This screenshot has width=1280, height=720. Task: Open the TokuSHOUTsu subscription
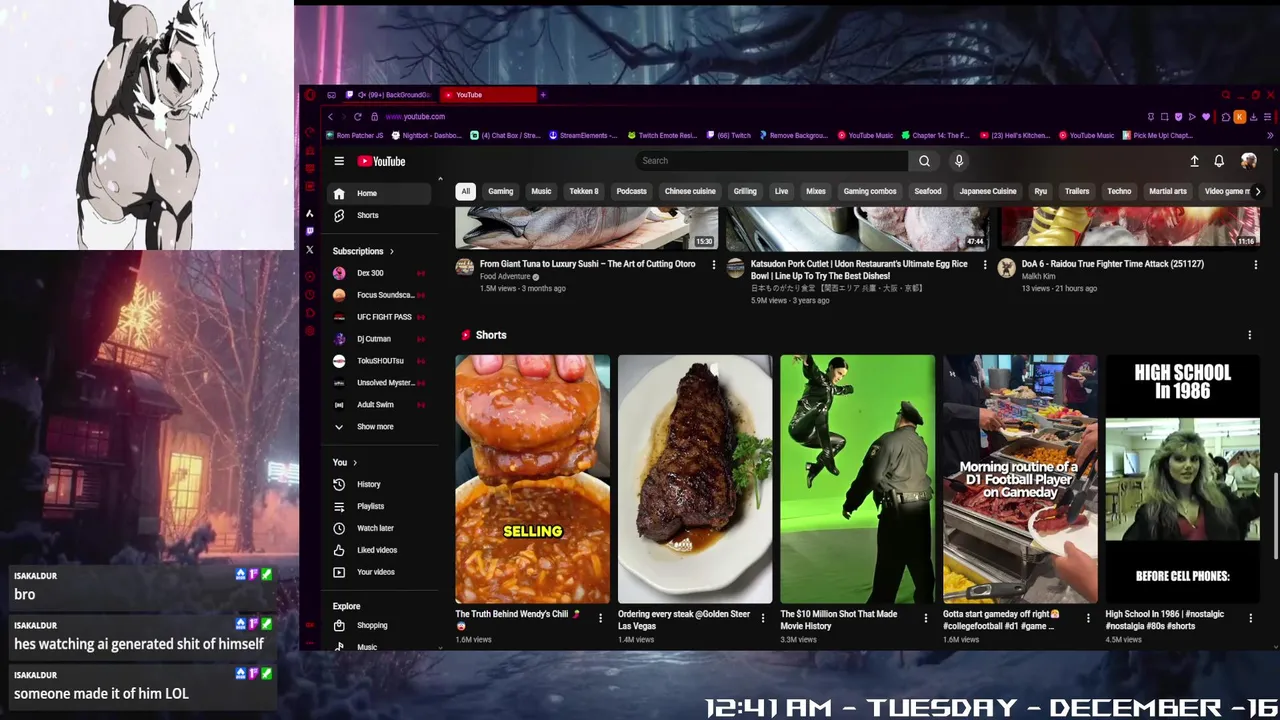click(x=380, y=361)
